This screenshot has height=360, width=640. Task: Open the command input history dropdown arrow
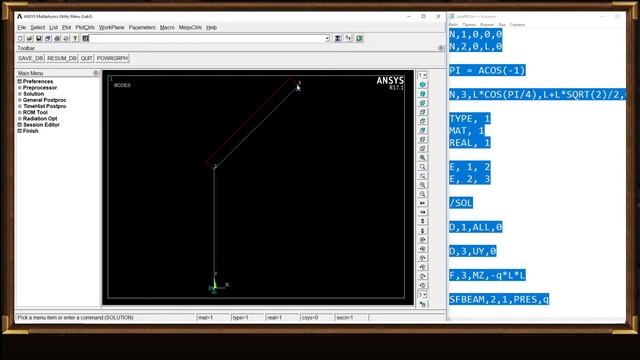327,38
